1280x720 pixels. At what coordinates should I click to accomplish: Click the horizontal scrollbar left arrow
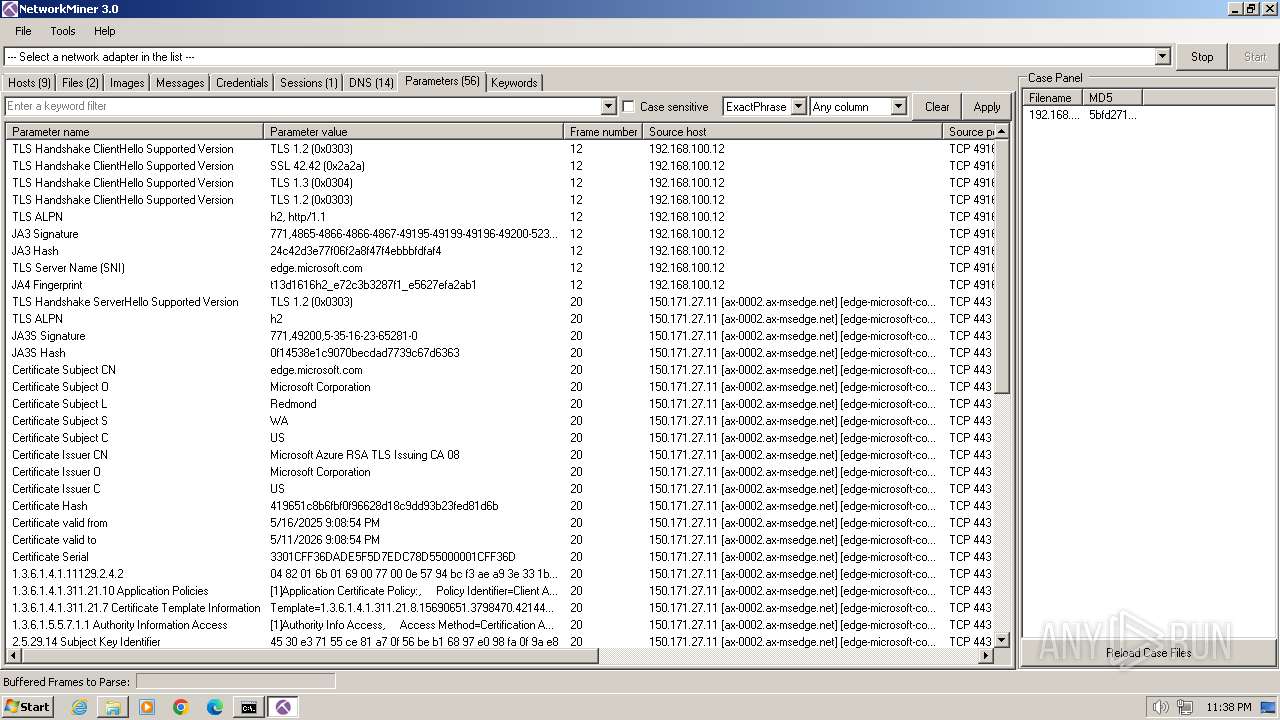13,656
